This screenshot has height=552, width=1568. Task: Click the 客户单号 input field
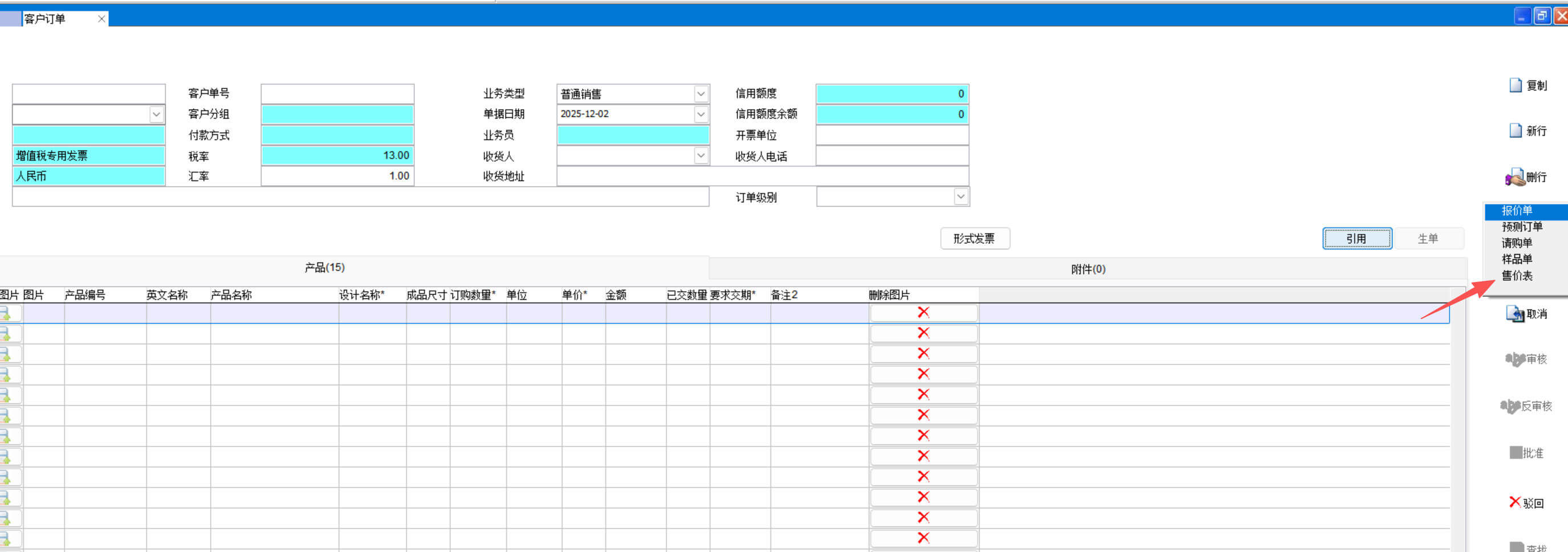pyautogui.click(x=337, y=94)
